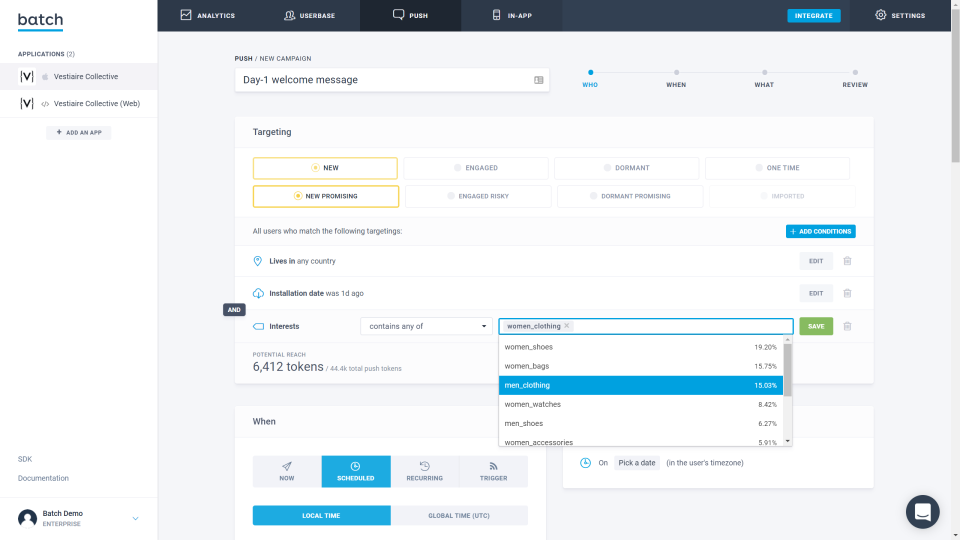This screenshot has width=960, height=540.
Task: Open the SDK link
Action: (25, 459)
